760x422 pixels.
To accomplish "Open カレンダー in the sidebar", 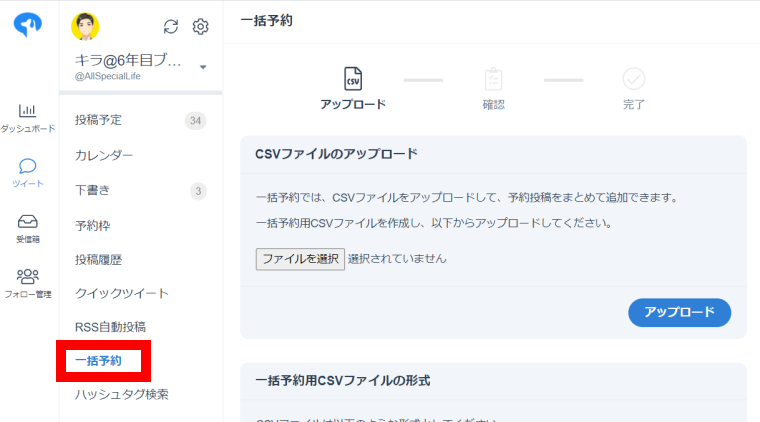I will (x=104, y=155).
